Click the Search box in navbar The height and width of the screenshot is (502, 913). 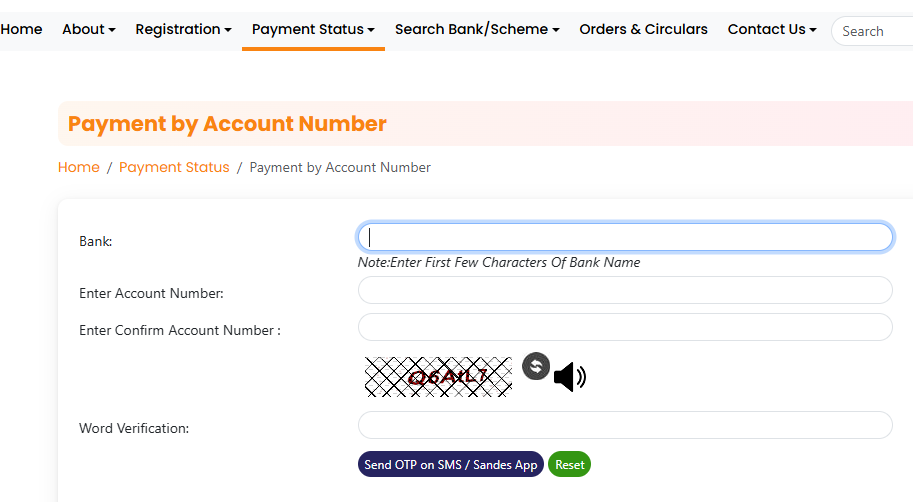875,31
